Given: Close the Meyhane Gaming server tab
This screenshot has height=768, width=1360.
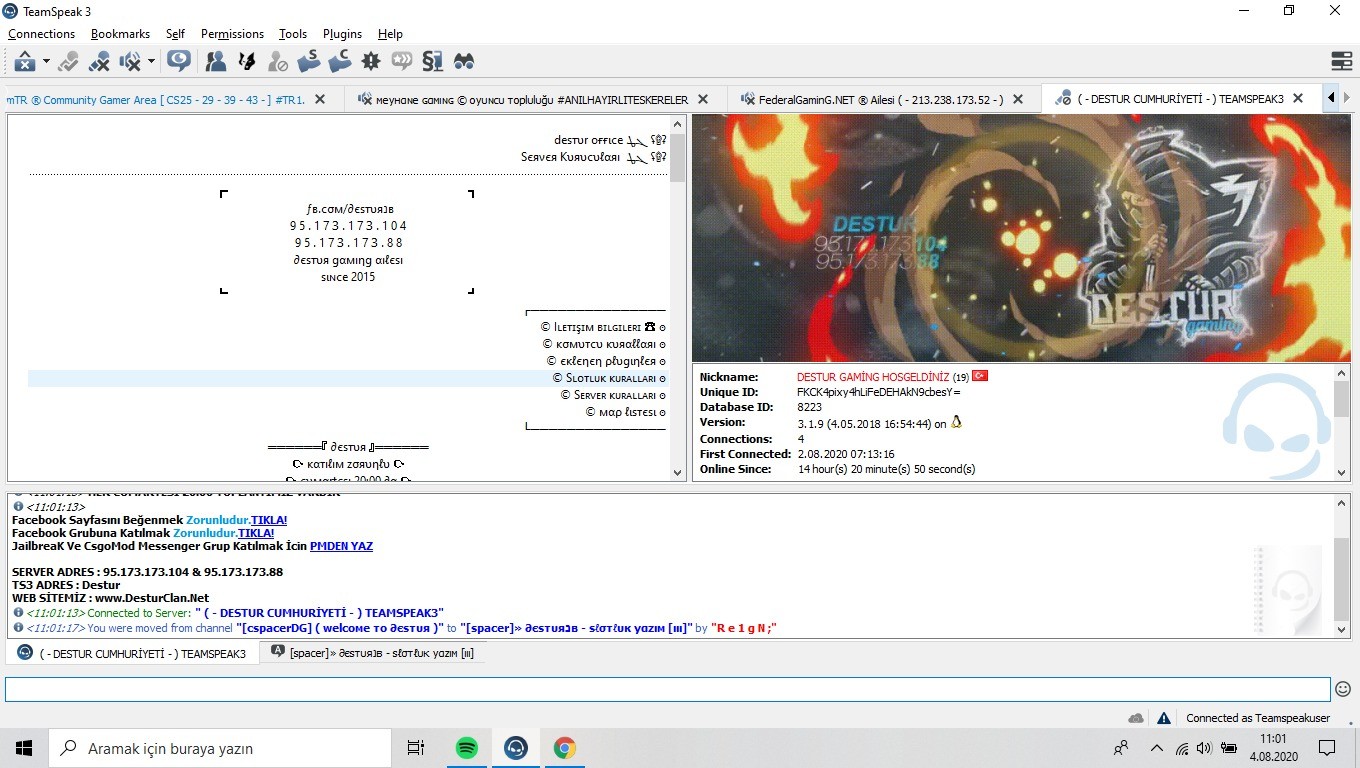Looking at the screenshot, I should [703, 99].
